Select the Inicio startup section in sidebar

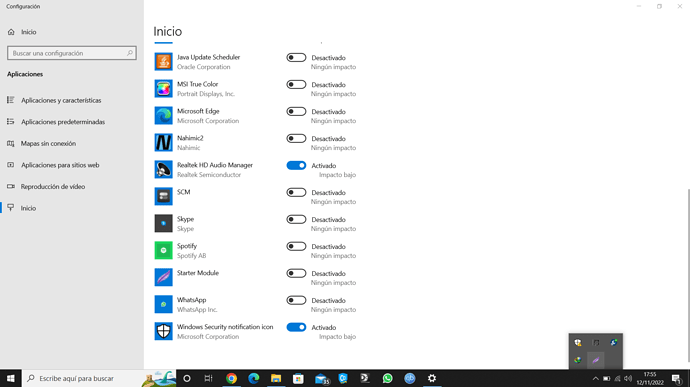pos(28,208)
